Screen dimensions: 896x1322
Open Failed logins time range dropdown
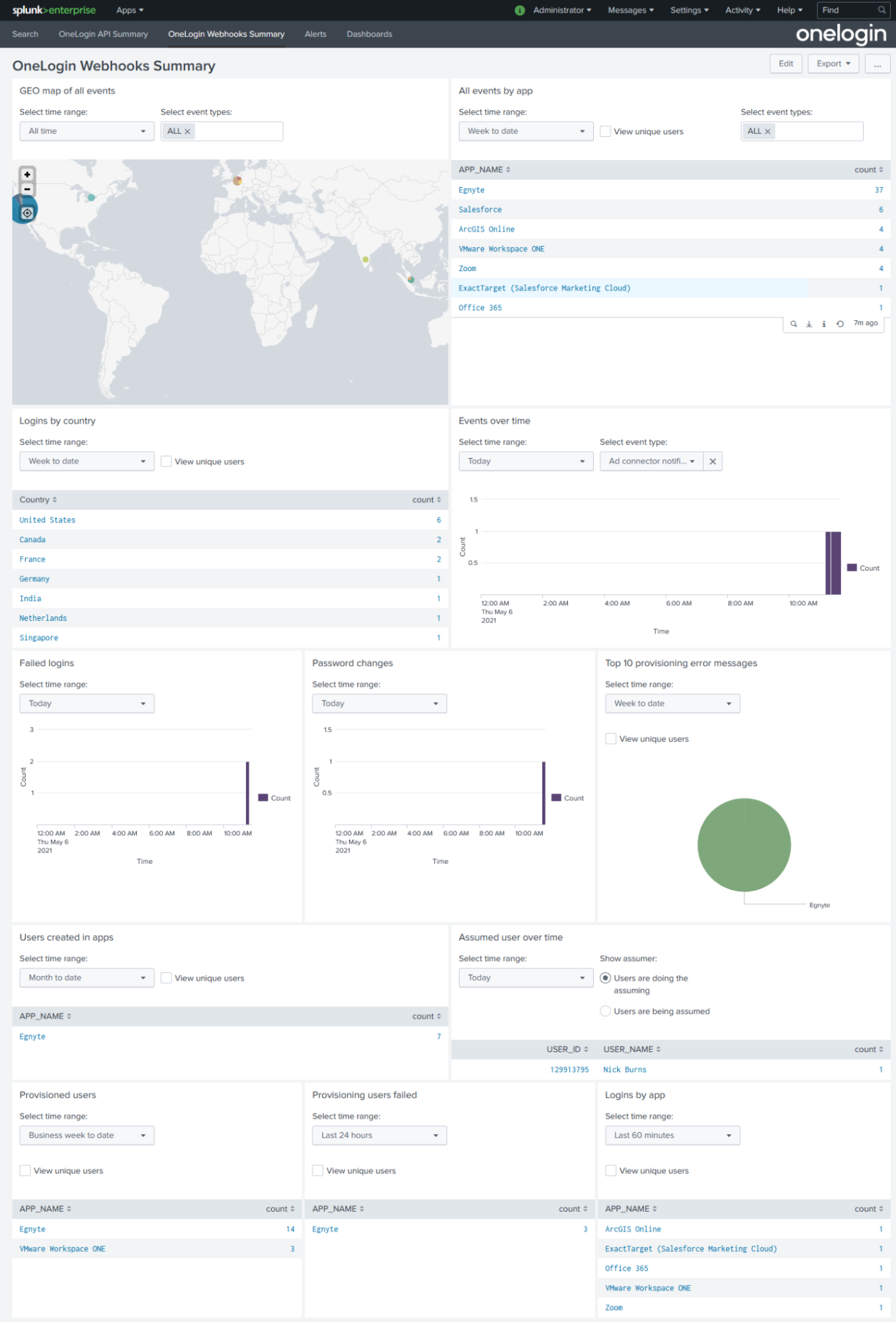87,704
